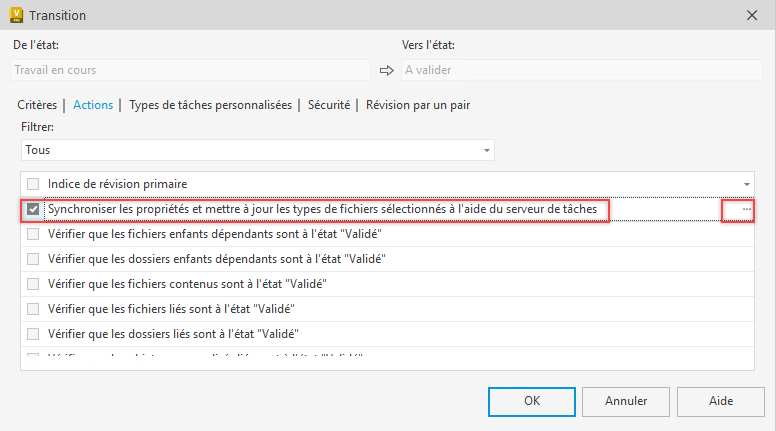
Task: Uncheck Synchroniser les propriétés action checkbox
Action: pos(34,210)
